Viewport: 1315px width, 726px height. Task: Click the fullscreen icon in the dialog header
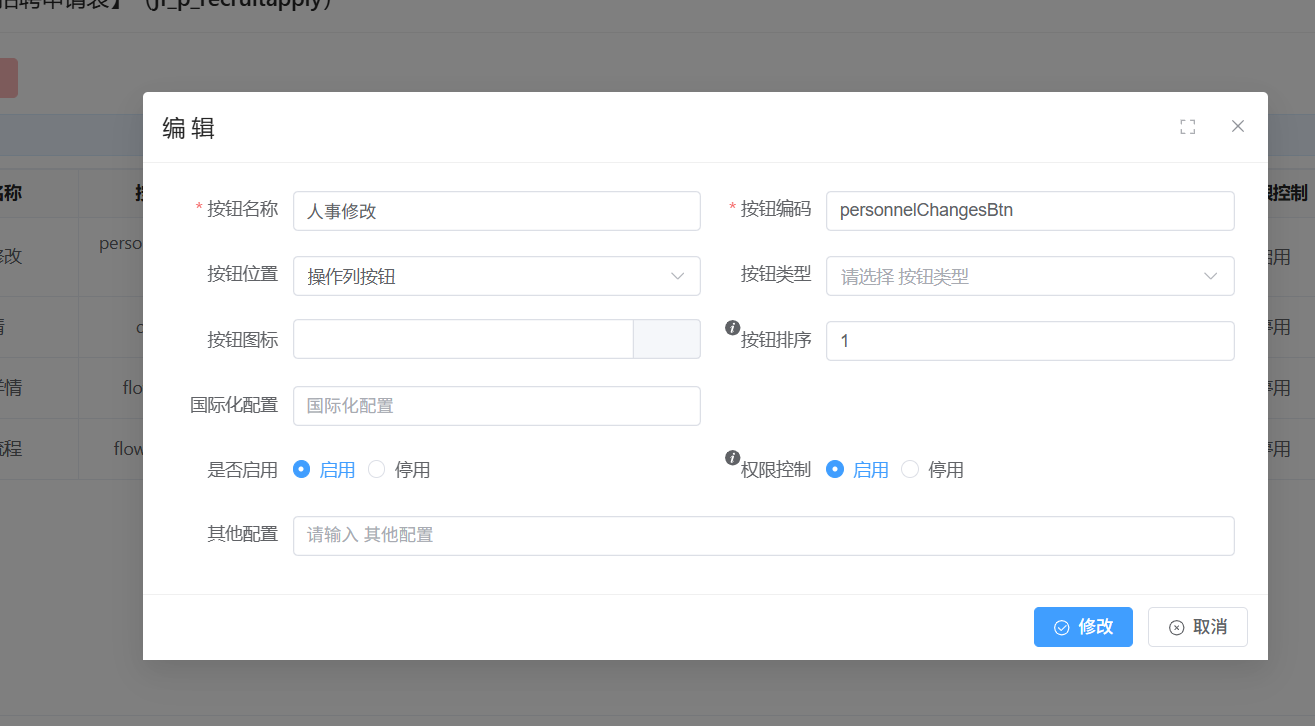pos(1187,127)
